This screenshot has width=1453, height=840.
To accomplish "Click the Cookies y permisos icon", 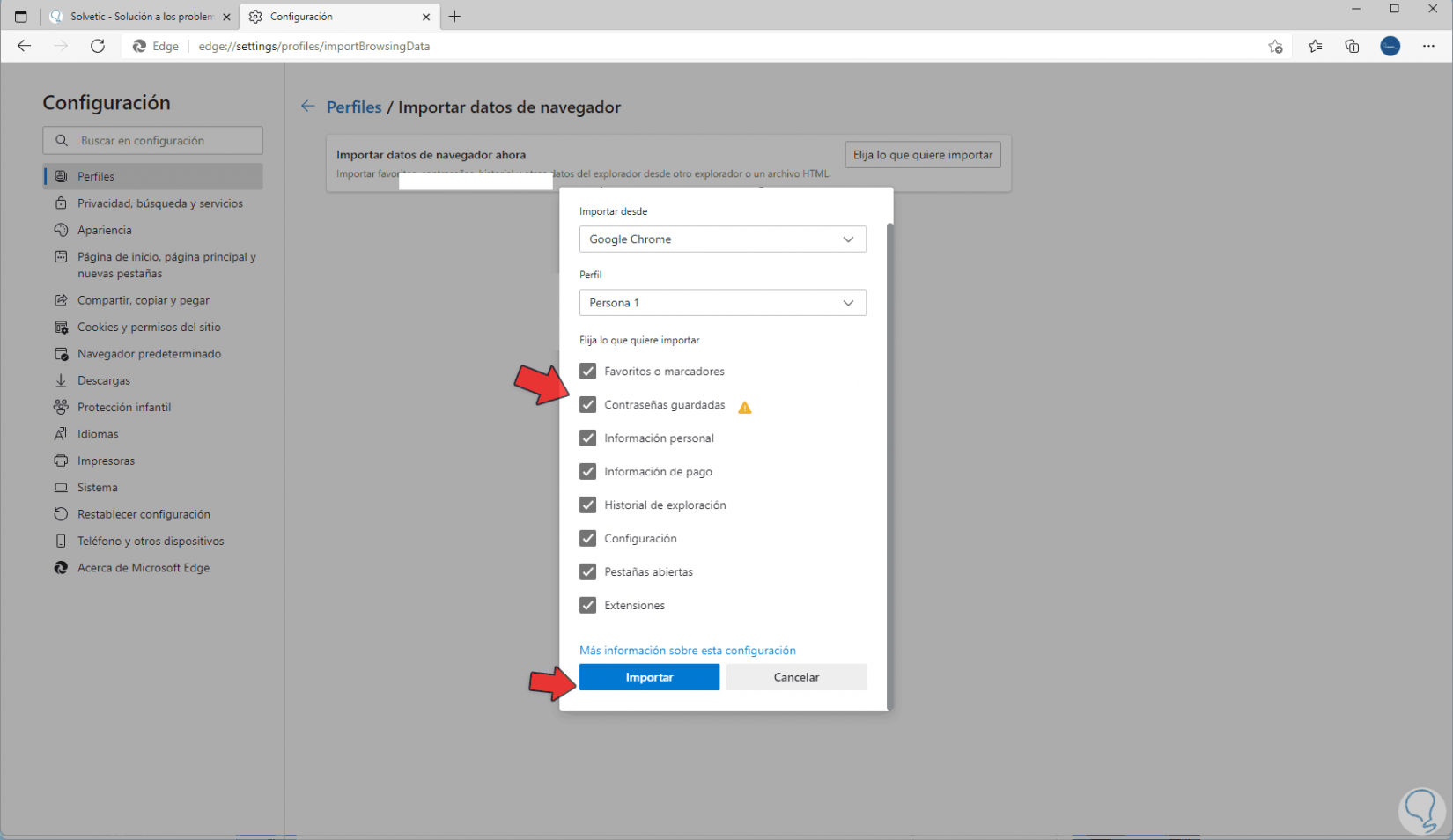I will 61,328.
